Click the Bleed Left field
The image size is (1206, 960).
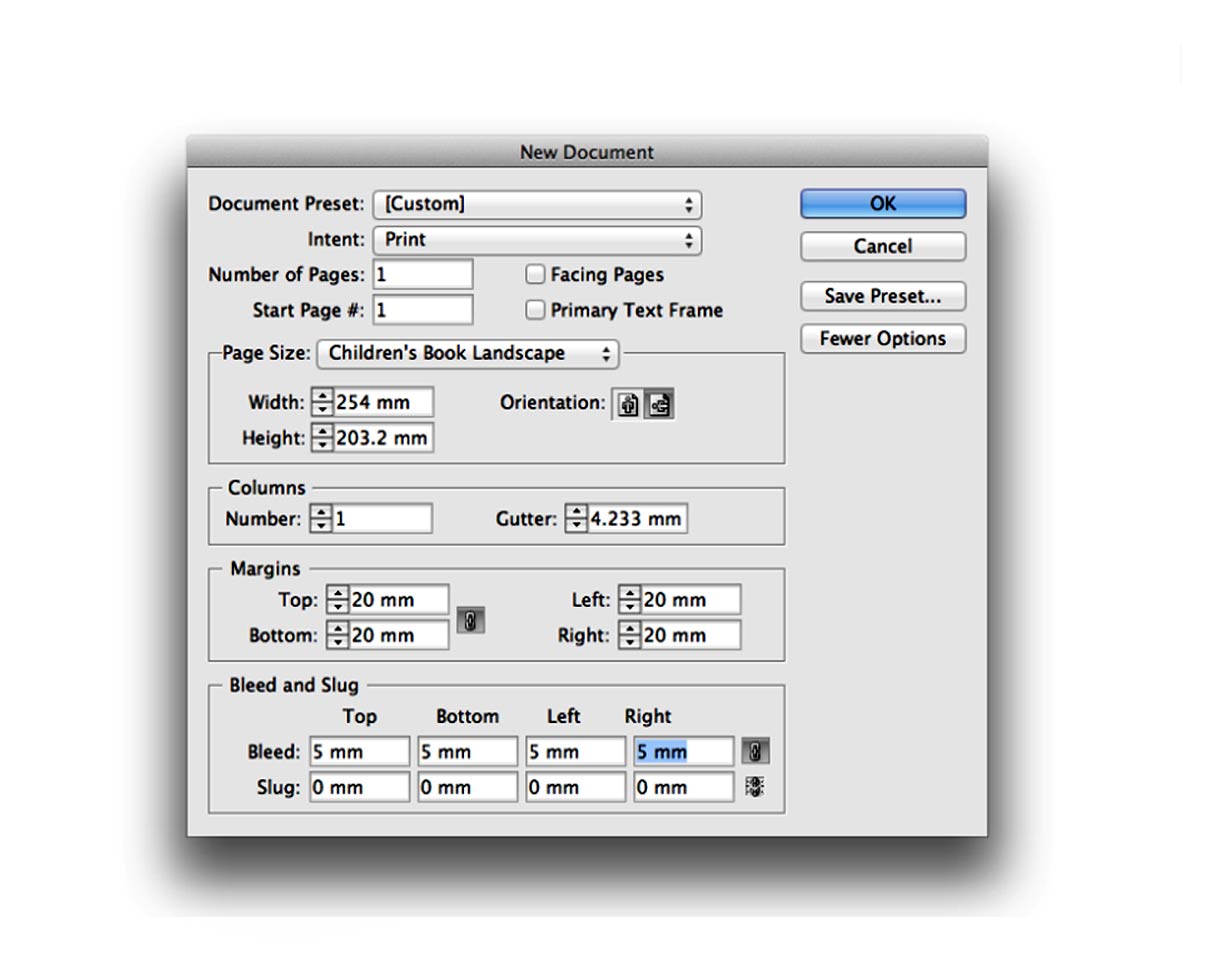click(x=576, y=751)
